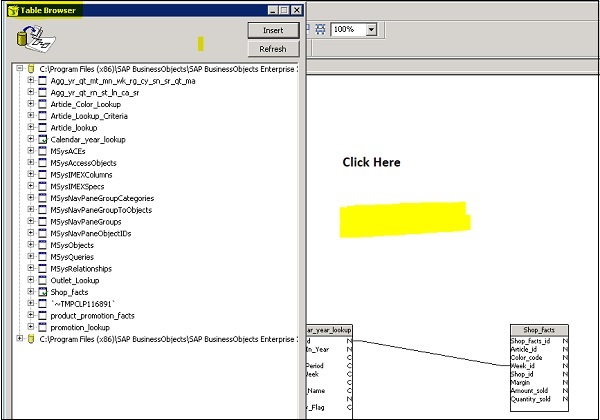Click the Shop_facts table header in diagram

539,330
